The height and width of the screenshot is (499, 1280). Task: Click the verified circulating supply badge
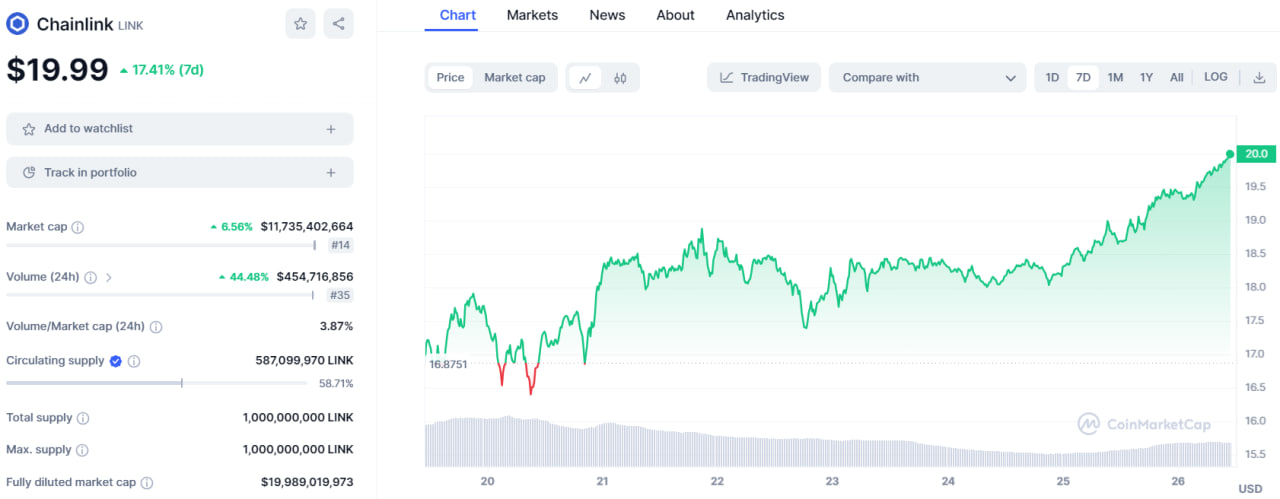pyautogui.click(x=116, y=361)
